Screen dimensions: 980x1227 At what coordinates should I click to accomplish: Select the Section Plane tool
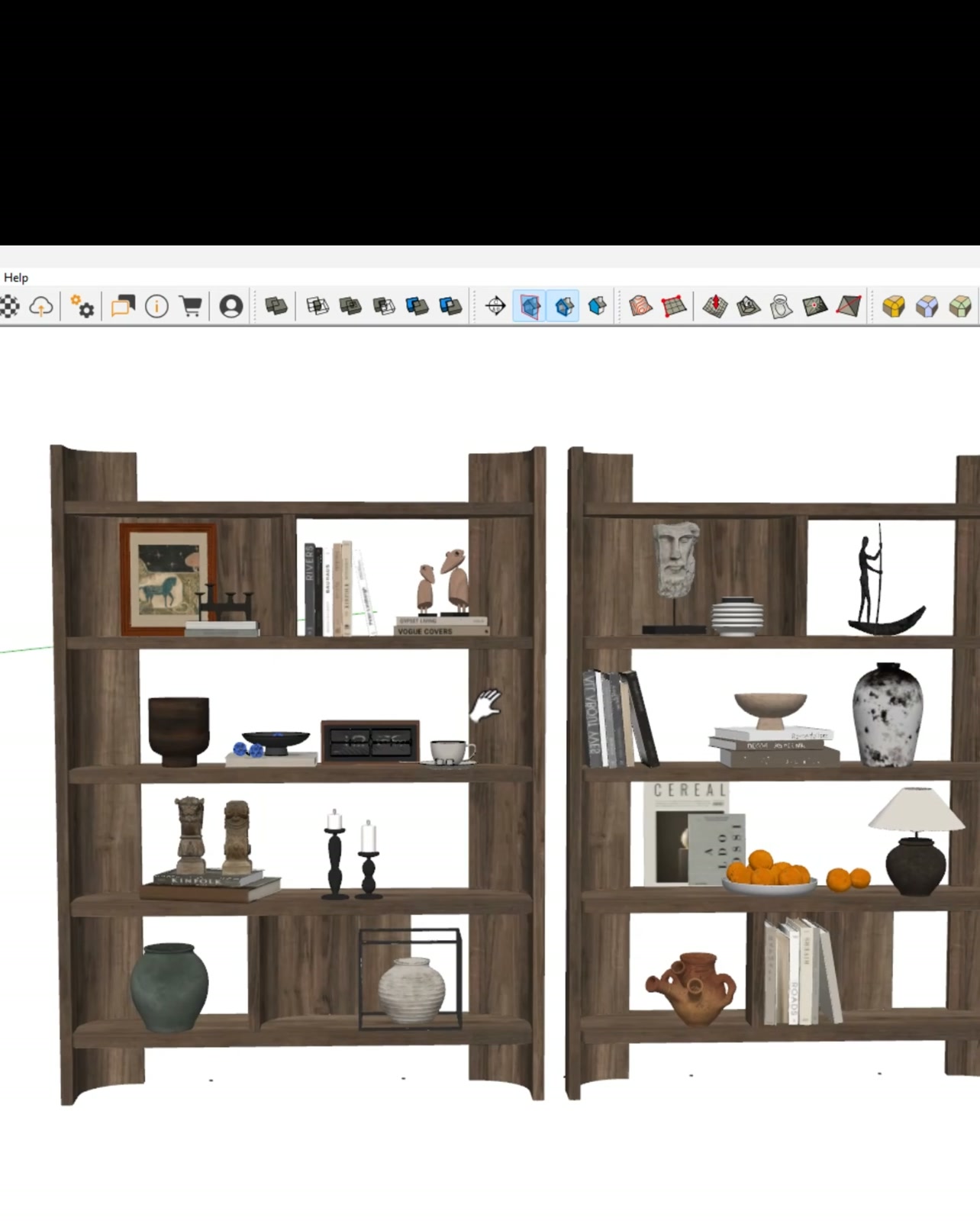495,307
